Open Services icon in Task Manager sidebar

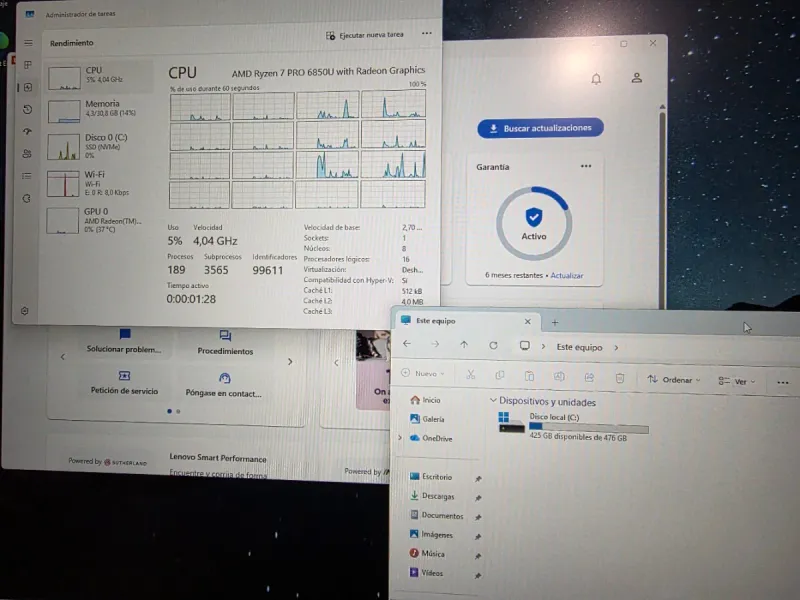tap(27, 198)
